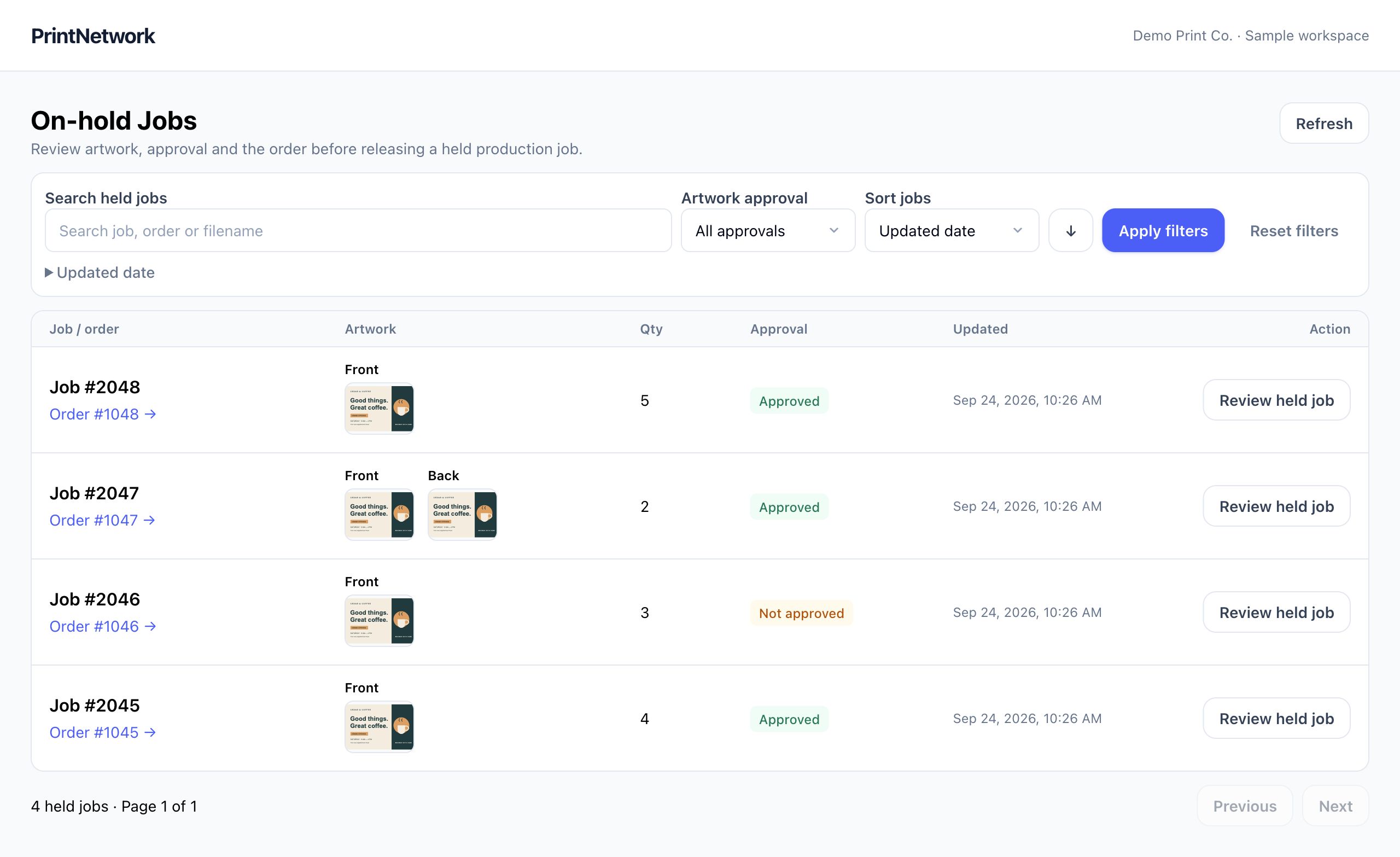Click the Previous page button
The width and height of the screenshot is (1400, 857).
(x=1244, y=806)
